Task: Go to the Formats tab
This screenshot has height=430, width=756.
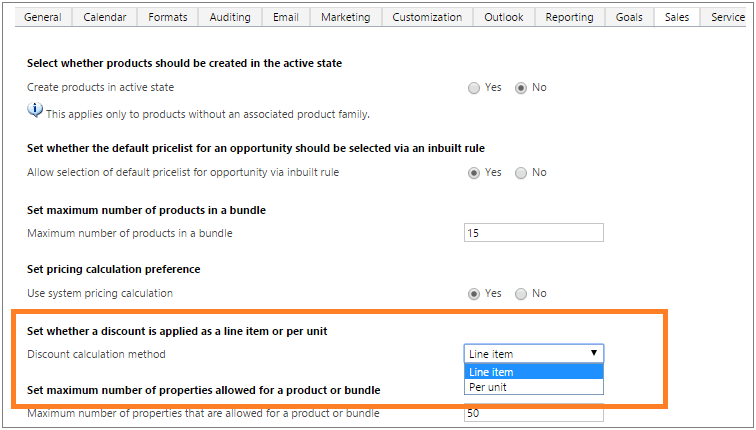Action: pos(168,17)
